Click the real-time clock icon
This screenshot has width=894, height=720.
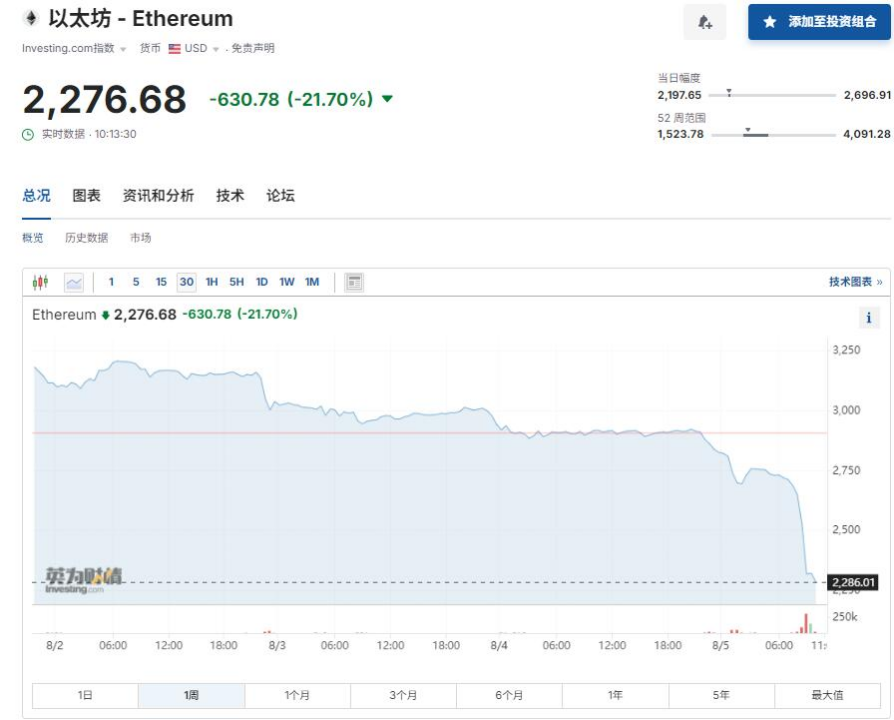[x=28, y=134]
